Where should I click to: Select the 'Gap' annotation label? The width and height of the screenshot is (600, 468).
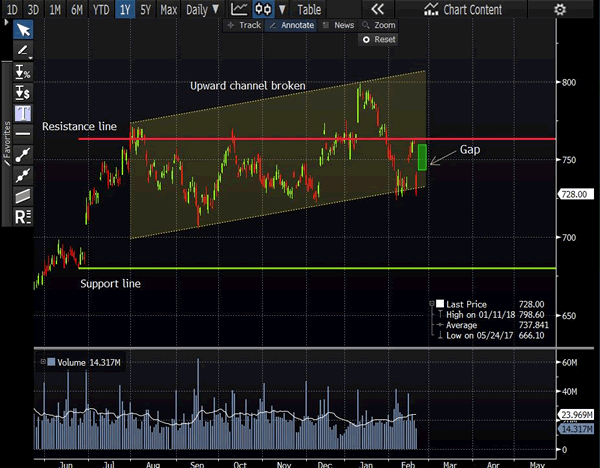coord(470,149)
